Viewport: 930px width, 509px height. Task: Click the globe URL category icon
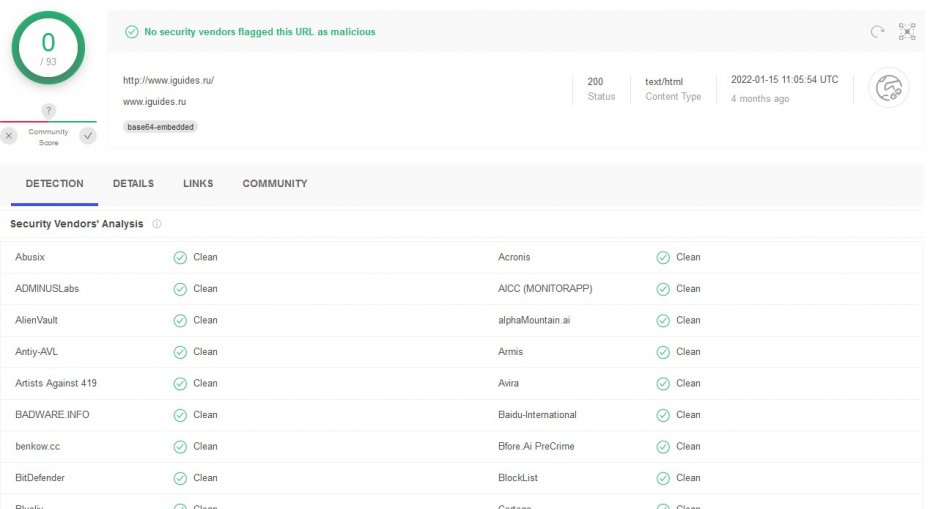tap(886, 89)
